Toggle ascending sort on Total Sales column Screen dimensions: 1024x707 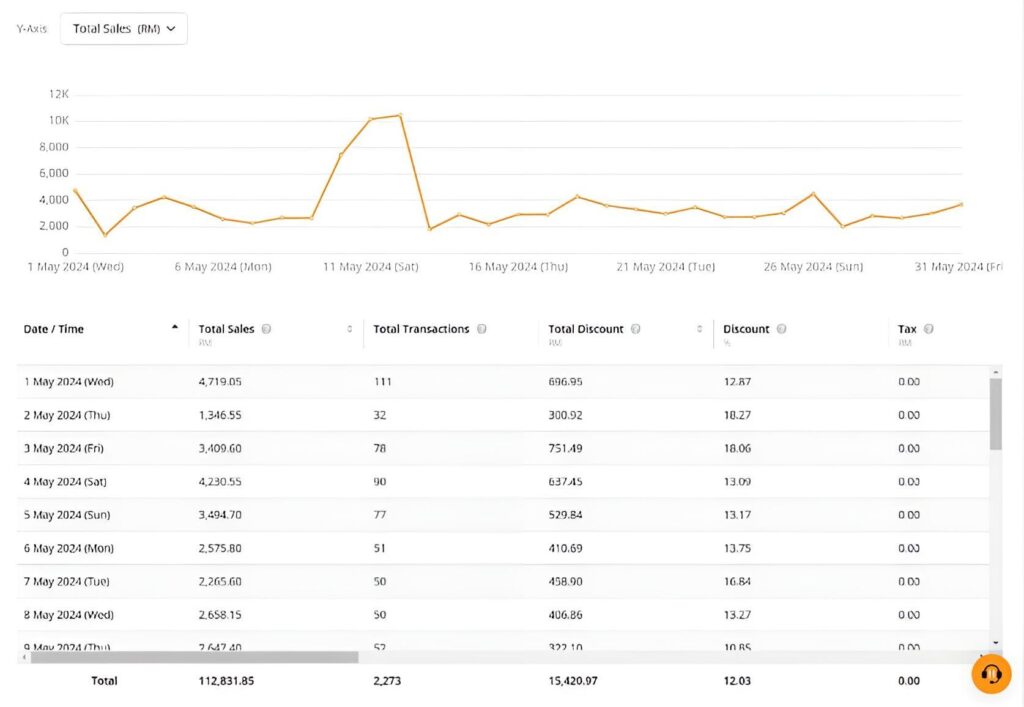pyautogui.click(x=348, y=328)
